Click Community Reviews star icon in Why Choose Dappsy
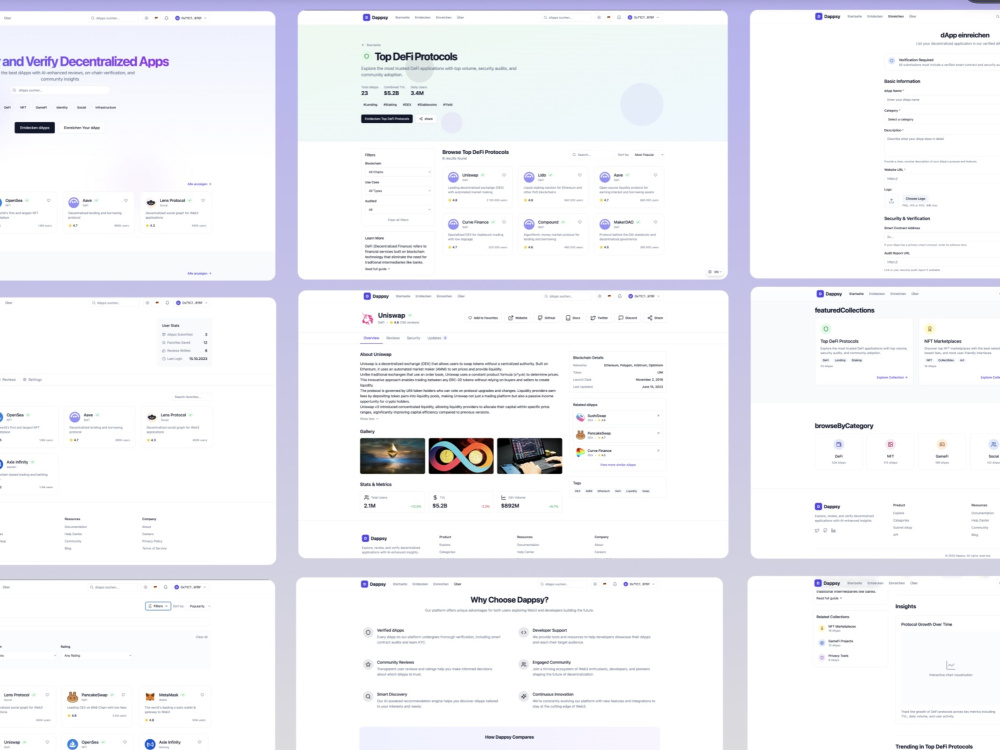The image size is (1000, 750). 368,665
